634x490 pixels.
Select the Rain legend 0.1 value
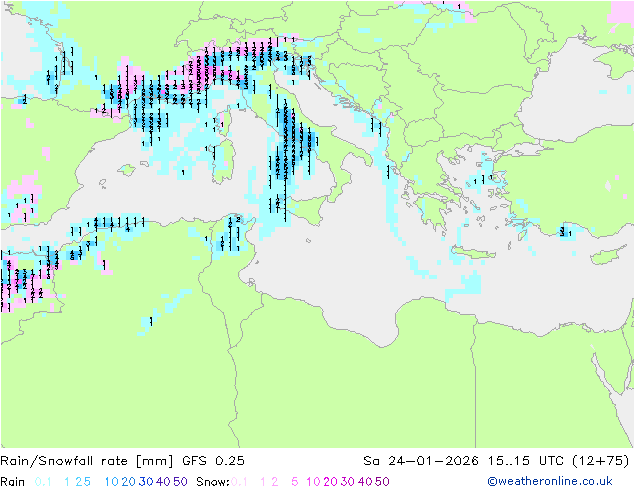coord(43,482)
